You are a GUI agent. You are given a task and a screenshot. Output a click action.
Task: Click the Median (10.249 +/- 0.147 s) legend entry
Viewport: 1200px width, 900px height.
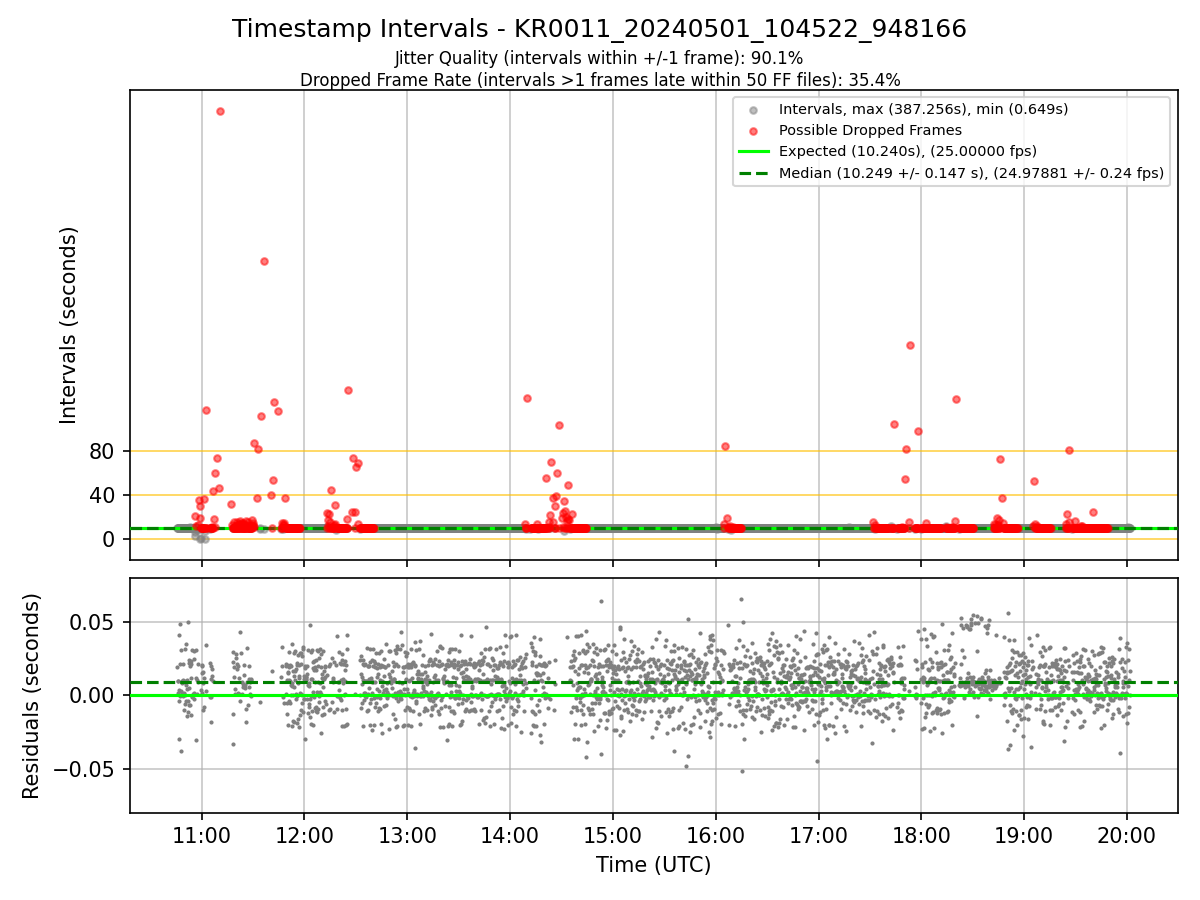971,173
